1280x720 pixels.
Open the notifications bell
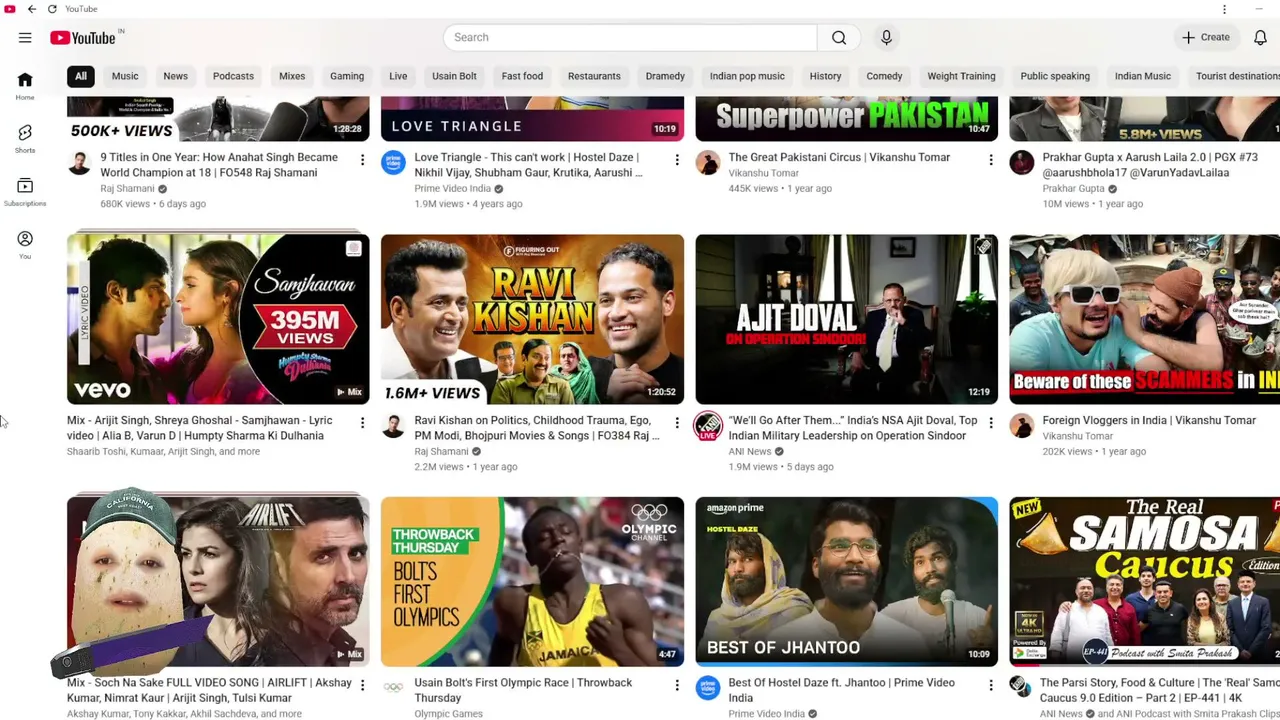(1260, 37)
